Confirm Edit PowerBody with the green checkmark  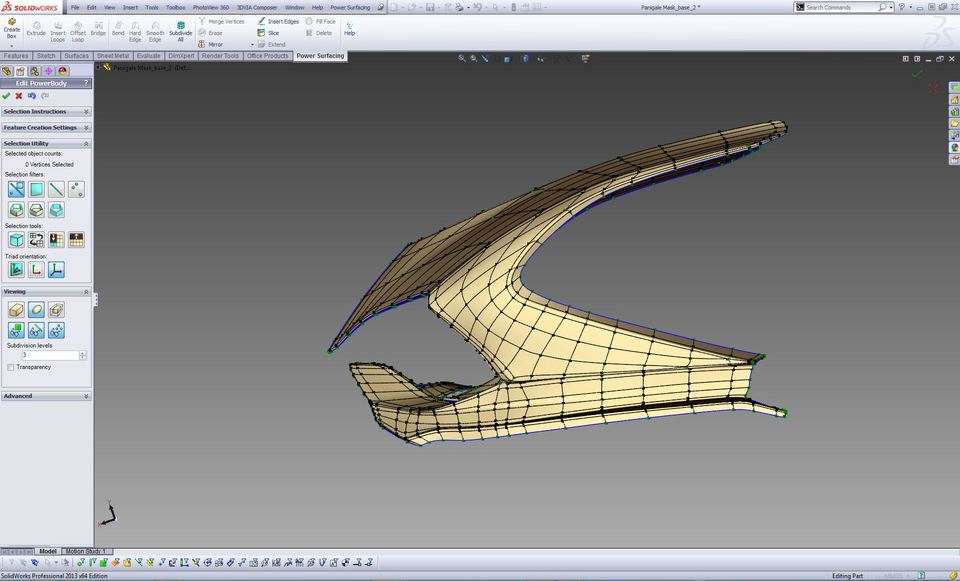[x=6, y=96]
